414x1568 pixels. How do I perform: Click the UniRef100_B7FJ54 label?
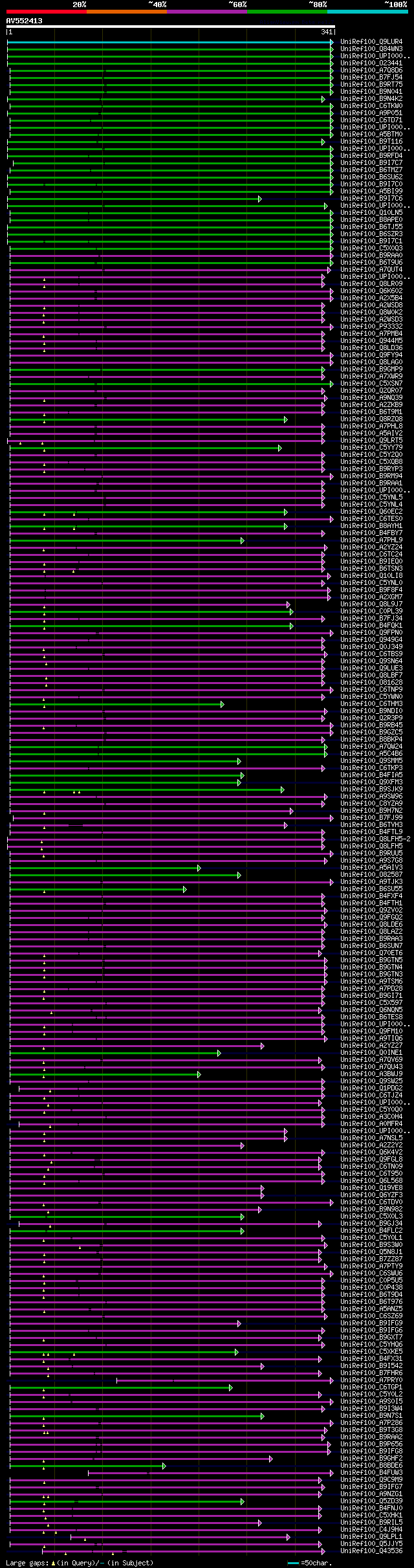tap(371, 77)
